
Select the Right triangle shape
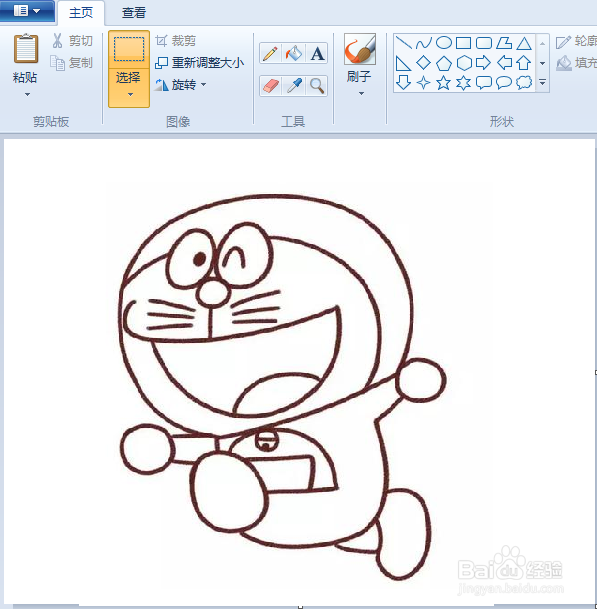click(x=404, y=63)
